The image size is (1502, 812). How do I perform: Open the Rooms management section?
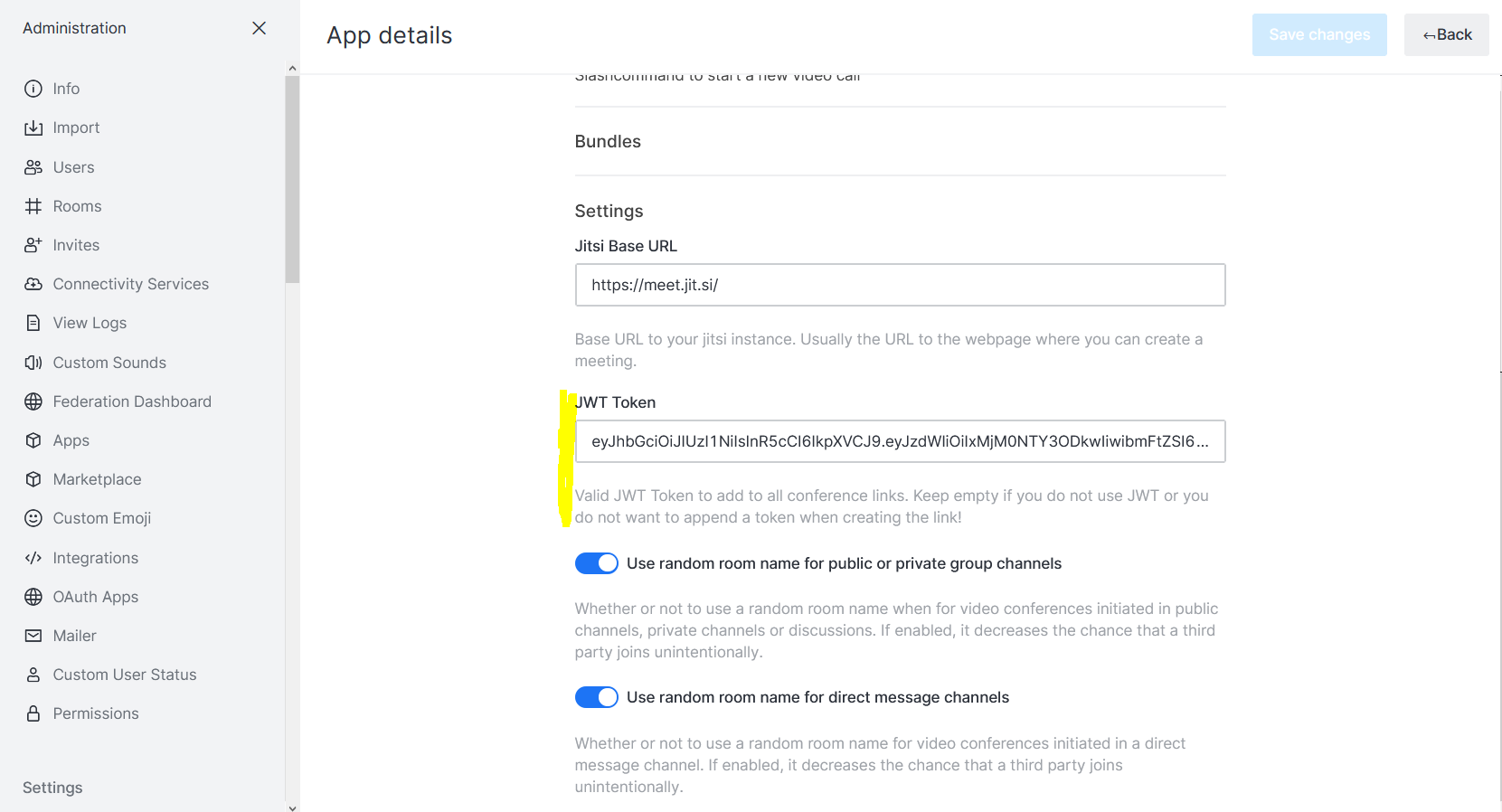pos(77,205)
